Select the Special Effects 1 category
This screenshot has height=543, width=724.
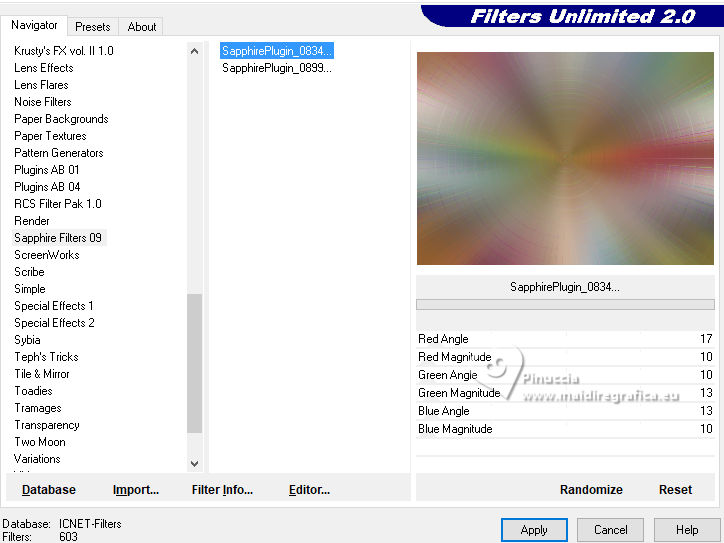[x=54, y=306]
